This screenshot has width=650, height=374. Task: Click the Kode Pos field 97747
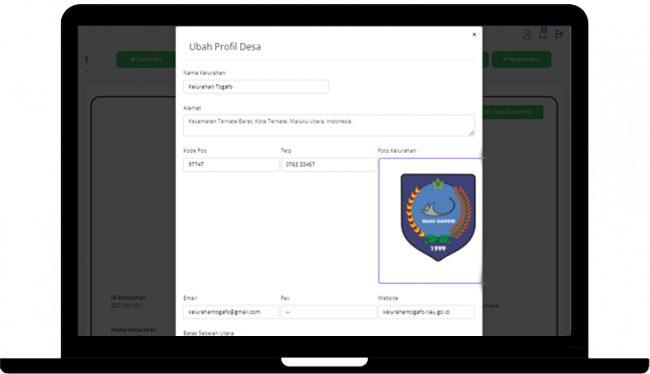click(231, 165)
